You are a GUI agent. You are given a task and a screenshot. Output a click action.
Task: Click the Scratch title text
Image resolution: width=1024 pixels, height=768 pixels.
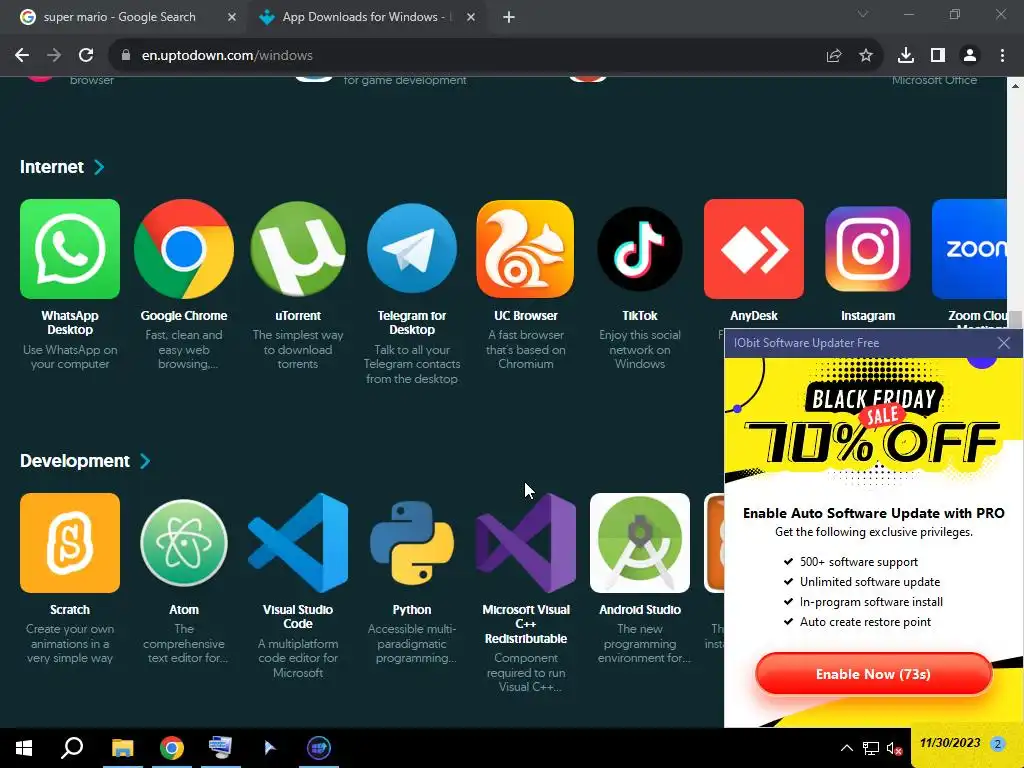(x=70, y=609)
